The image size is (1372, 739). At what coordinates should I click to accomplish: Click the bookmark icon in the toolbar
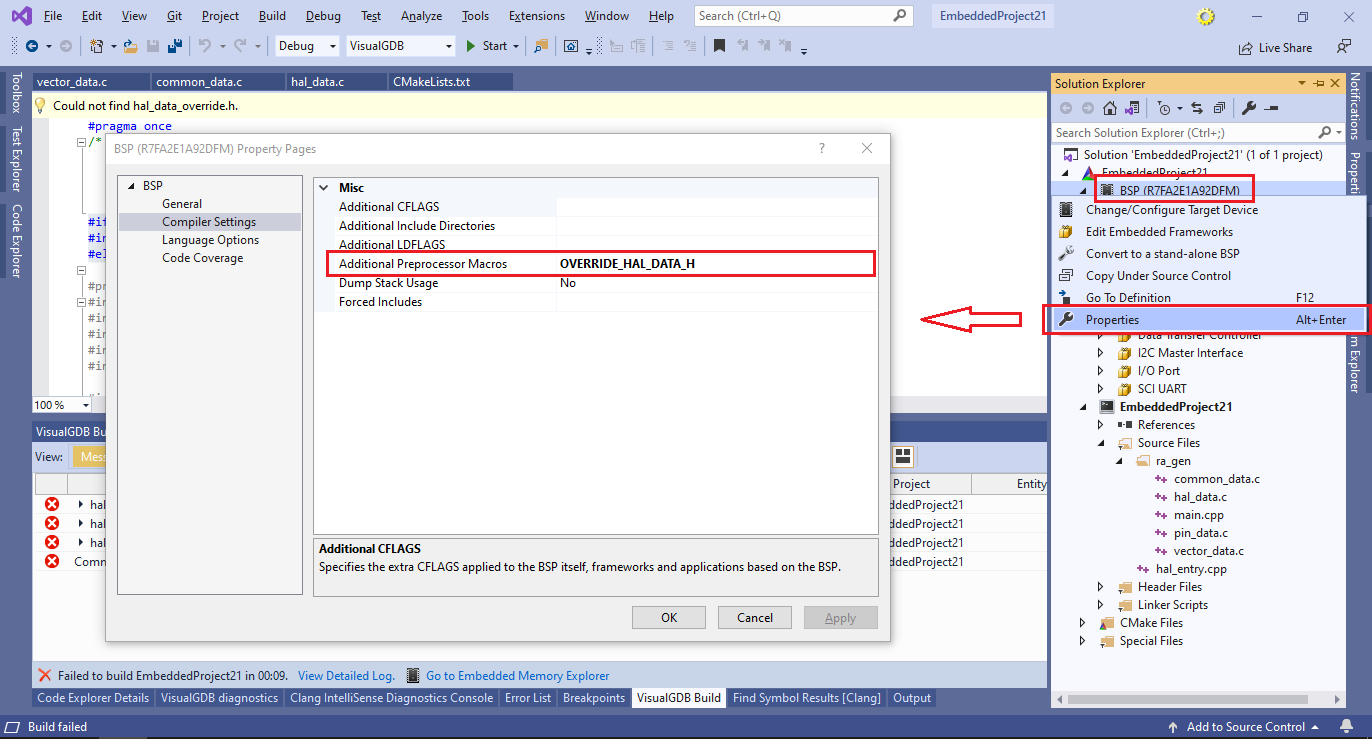pyautogui.click(x=719, y=46)
